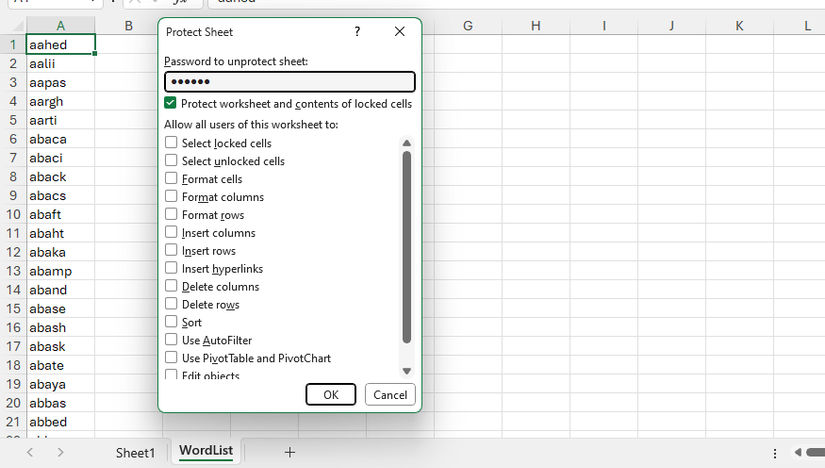
Task: Allow Insert columns permission
Action: pos(171,232)
